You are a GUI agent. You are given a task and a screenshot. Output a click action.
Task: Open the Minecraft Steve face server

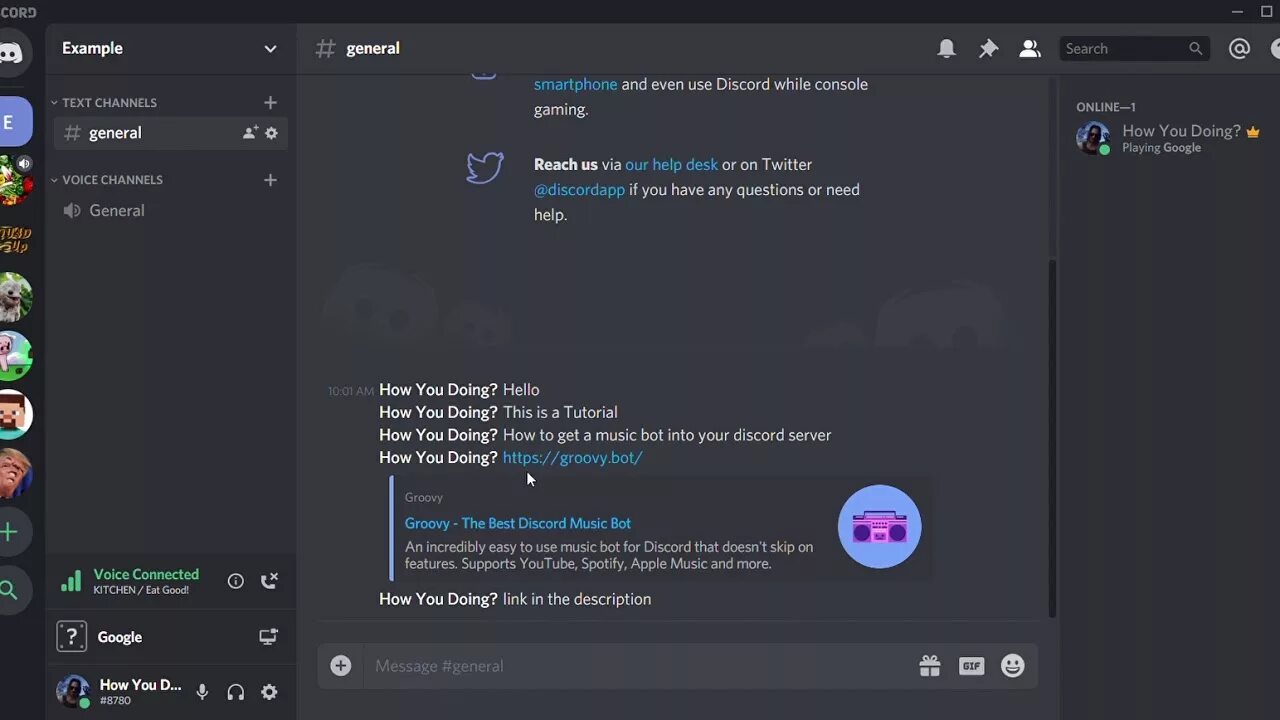pos(13,414)
